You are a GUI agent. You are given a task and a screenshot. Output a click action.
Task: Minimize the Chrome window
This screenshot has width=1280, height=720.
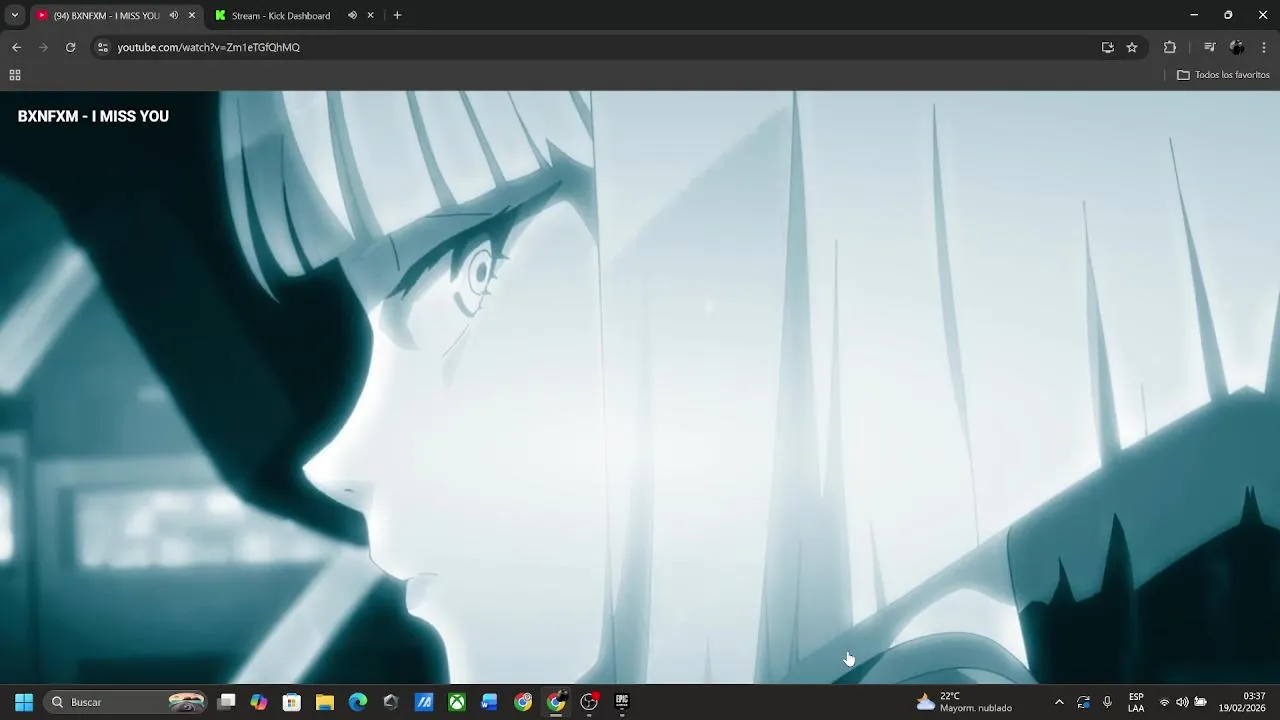pyautogui.click(x=1194, y=15)
